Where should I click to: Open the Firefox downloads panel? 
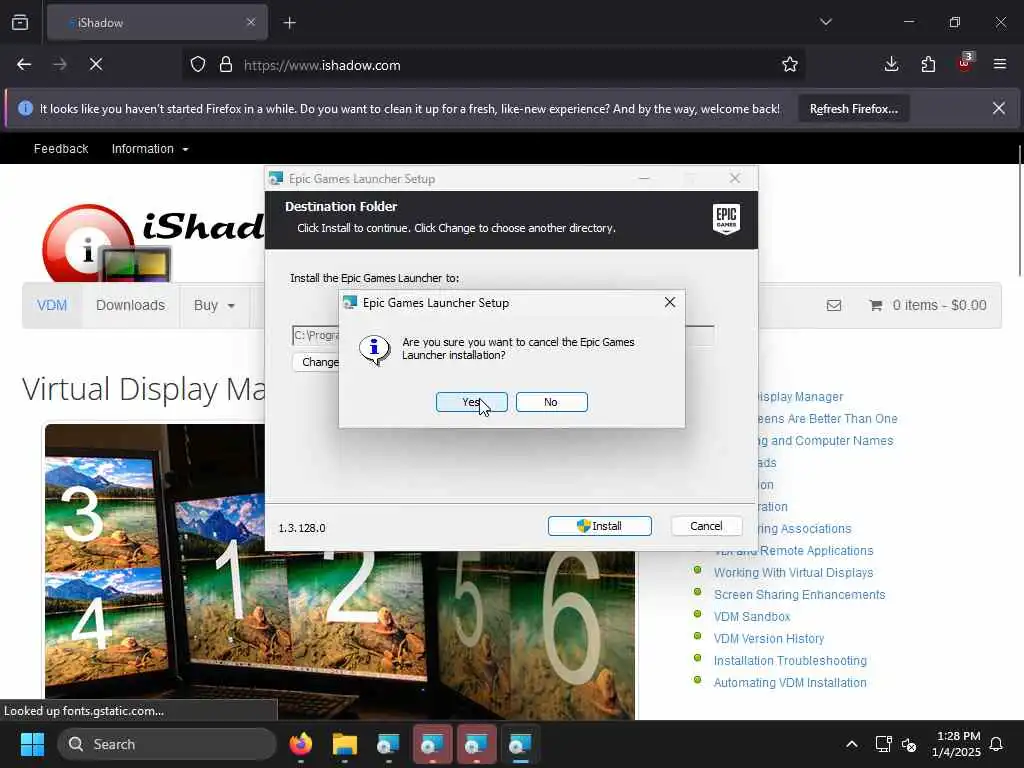click(891, 64)
